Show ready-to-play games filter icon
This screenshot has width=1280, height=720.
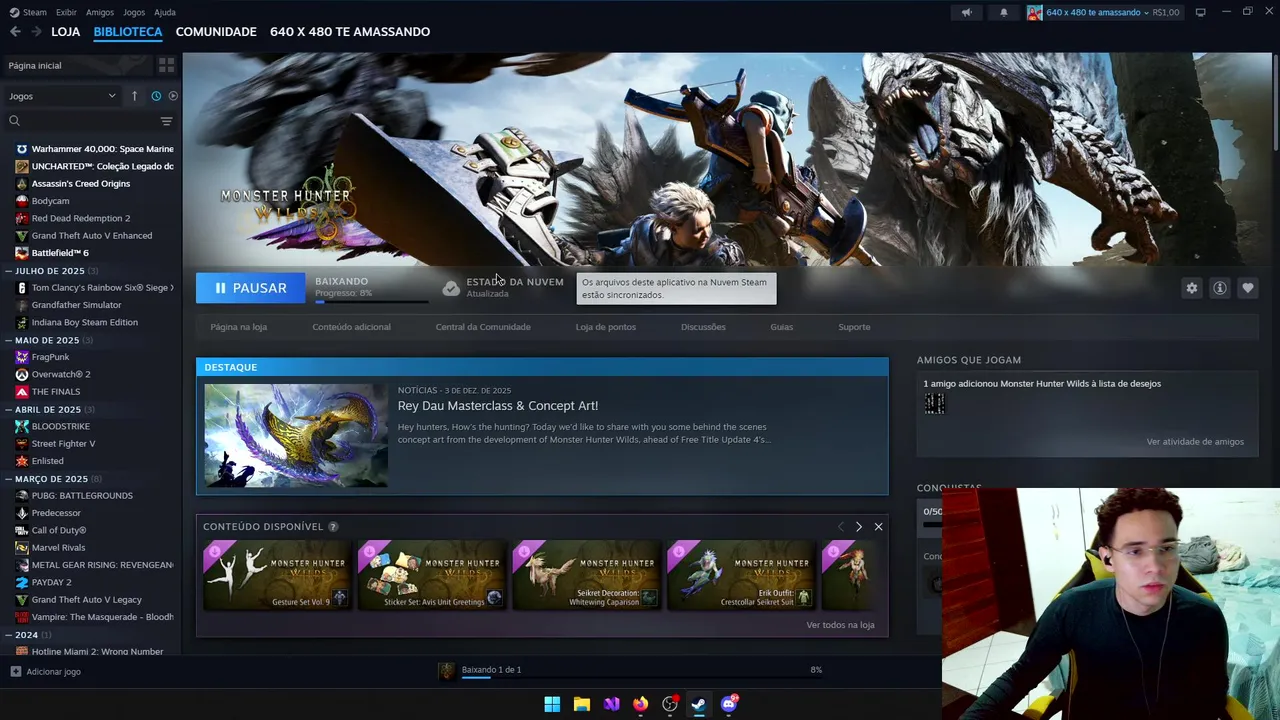173,96
